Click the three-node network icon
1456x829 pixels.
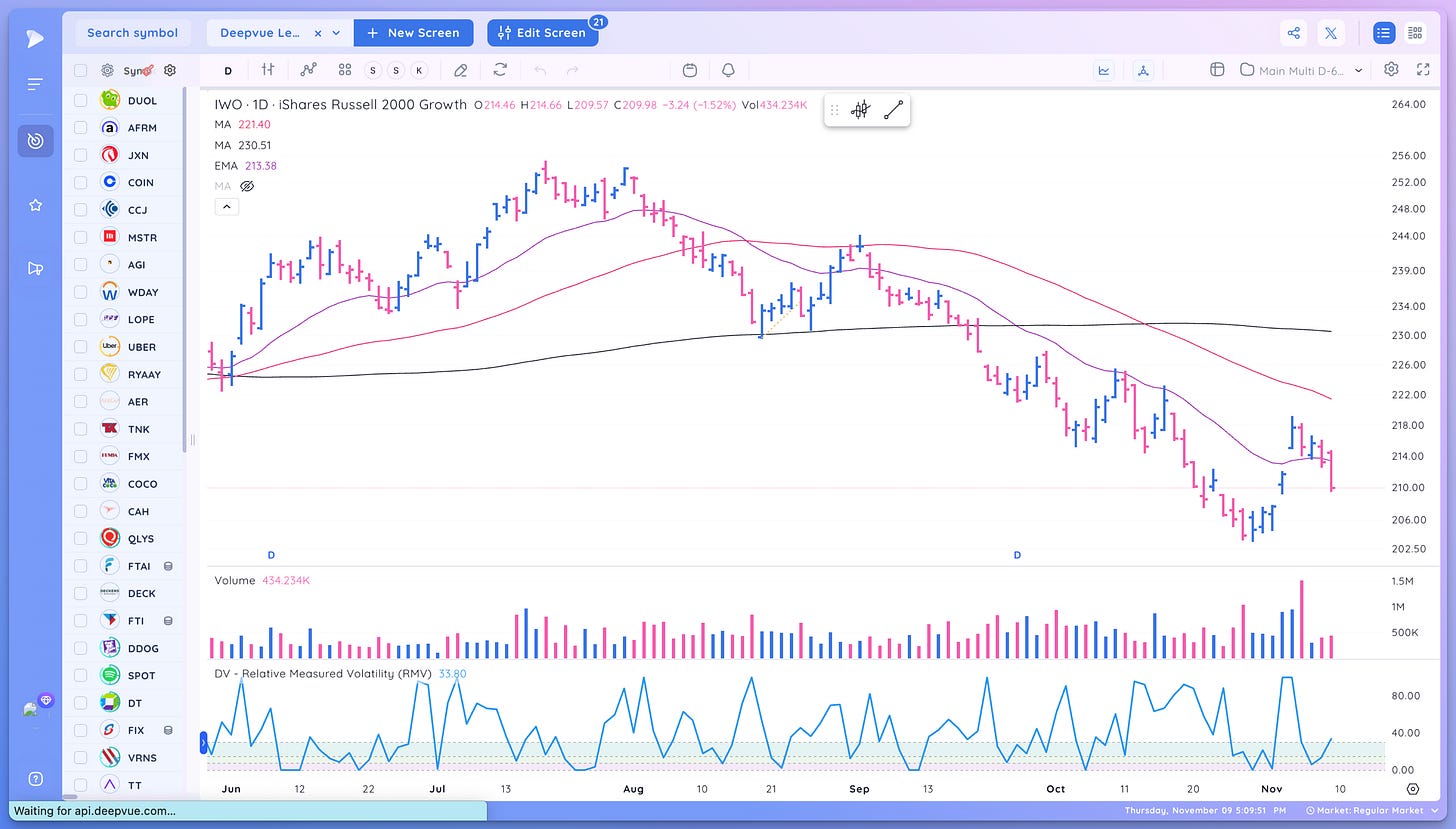coord(1143,70)
